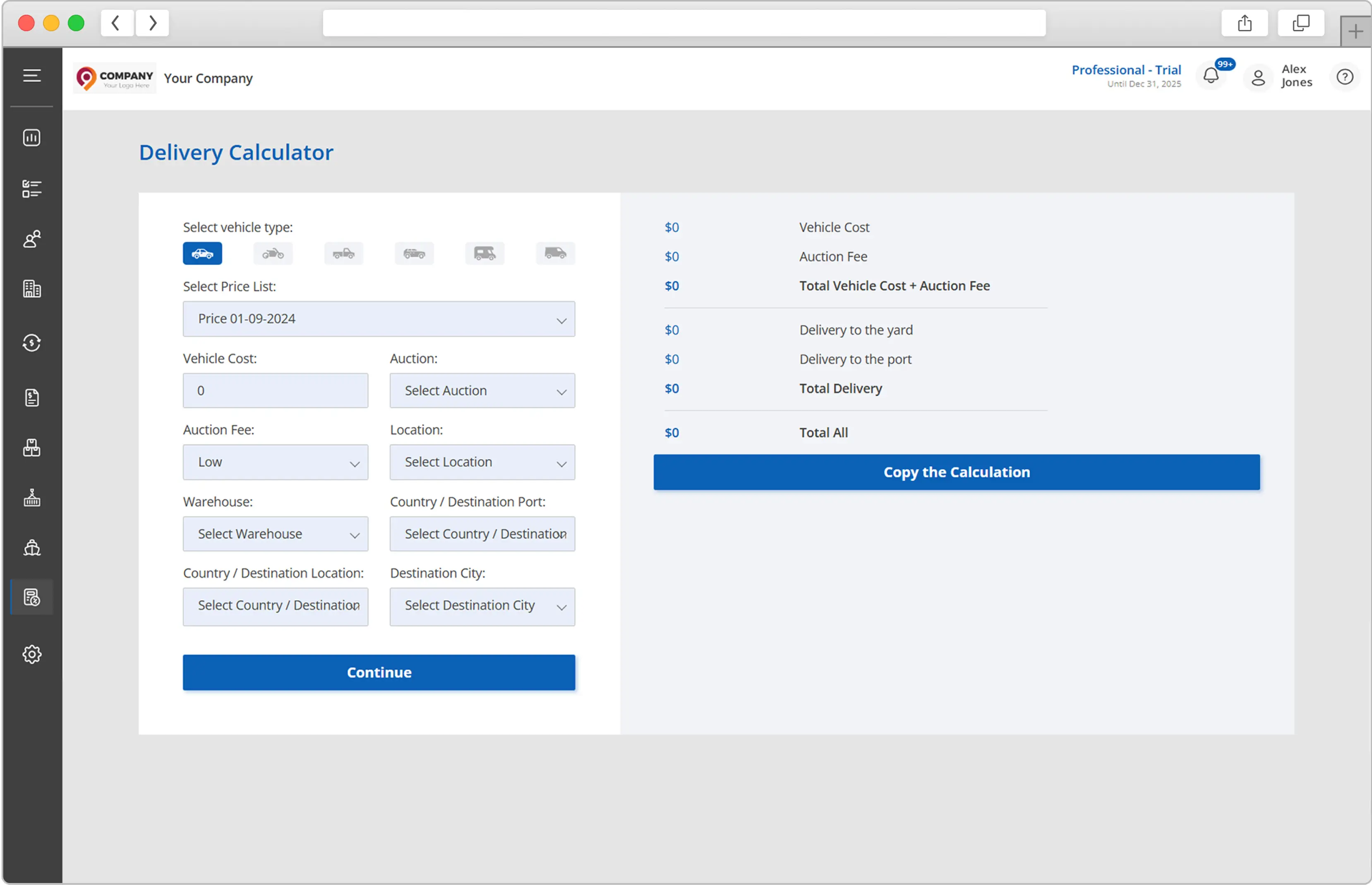Open the ship sidebar icon
1372x885 pixels.
[x=31, y=548]
